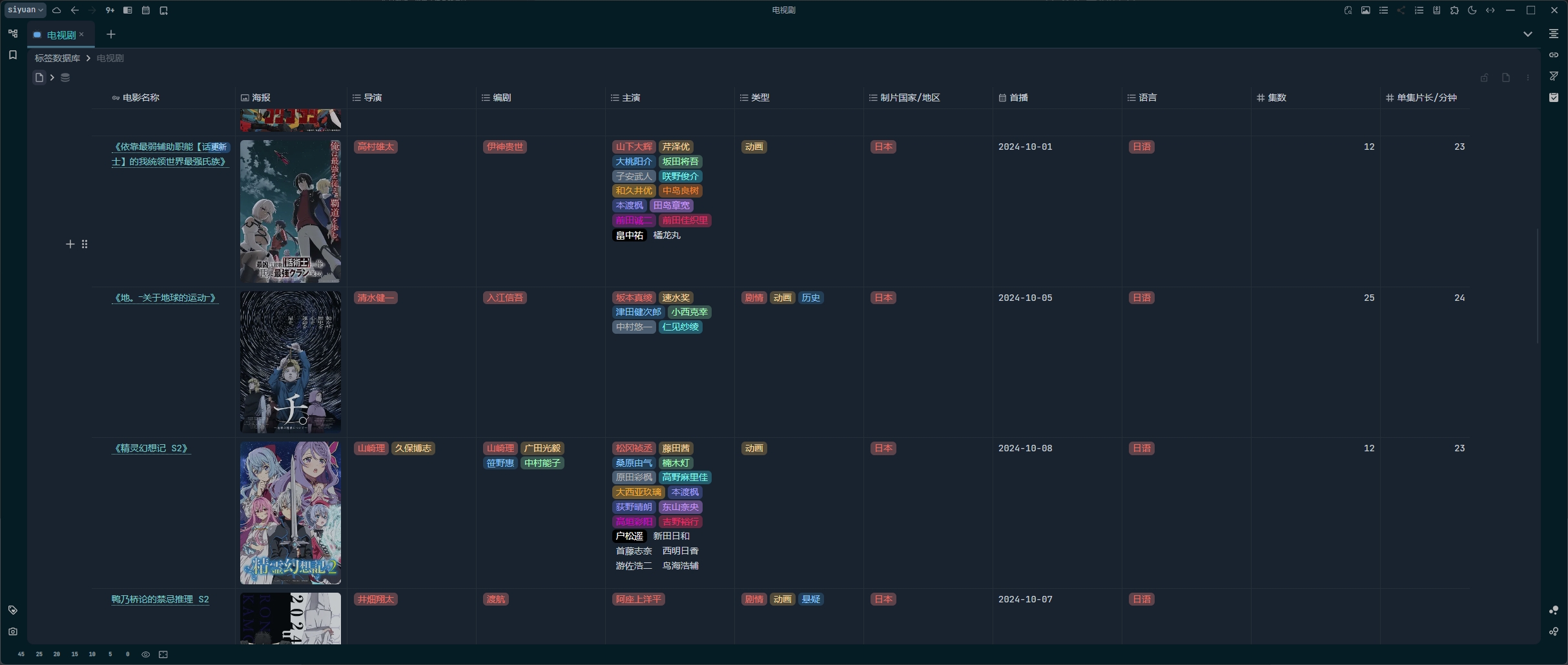Open the outline panel on right dock

[x=1554, y=34]
